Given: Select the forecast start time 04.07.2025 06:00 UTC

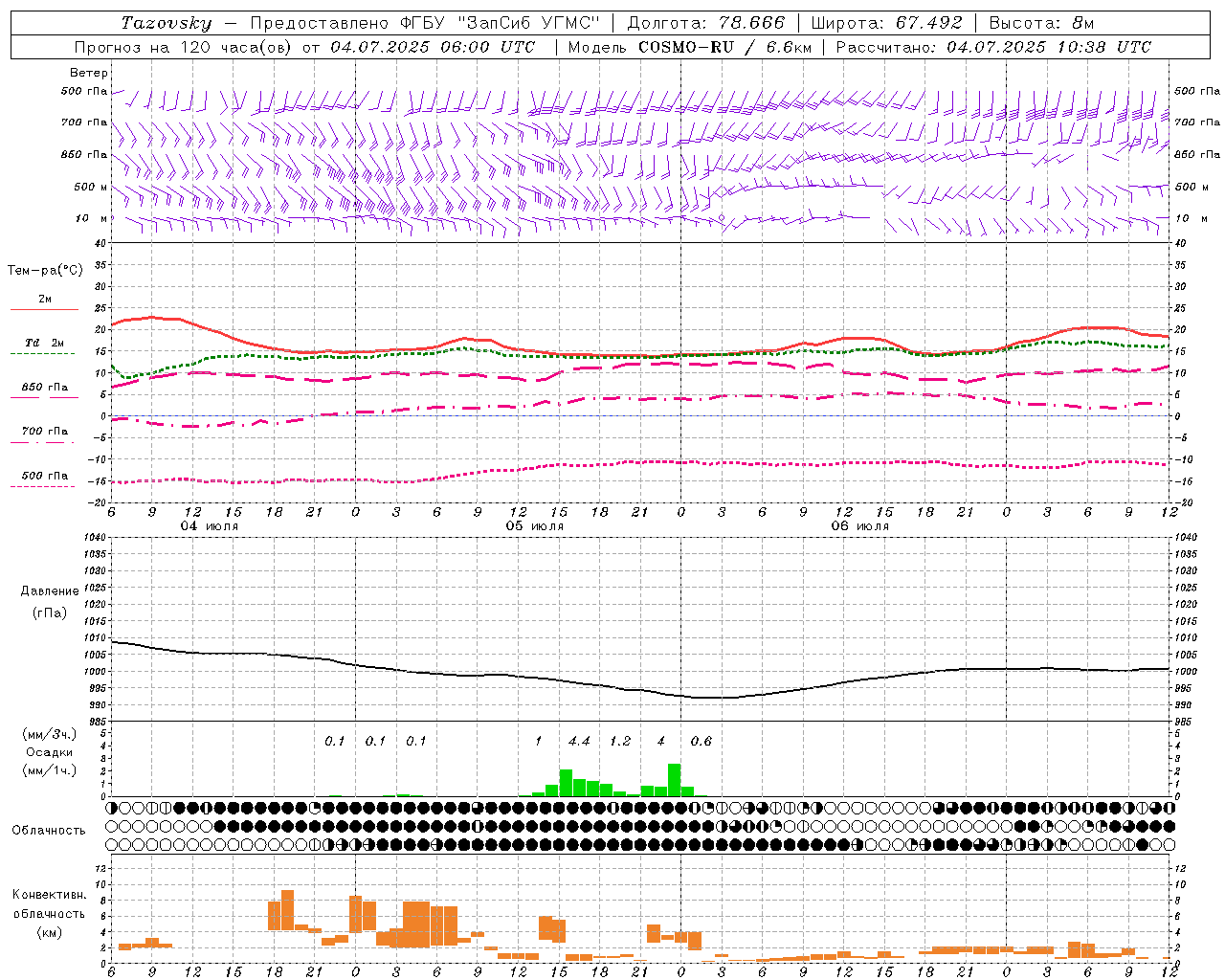Looking at the screenshot, I should 434,47.
